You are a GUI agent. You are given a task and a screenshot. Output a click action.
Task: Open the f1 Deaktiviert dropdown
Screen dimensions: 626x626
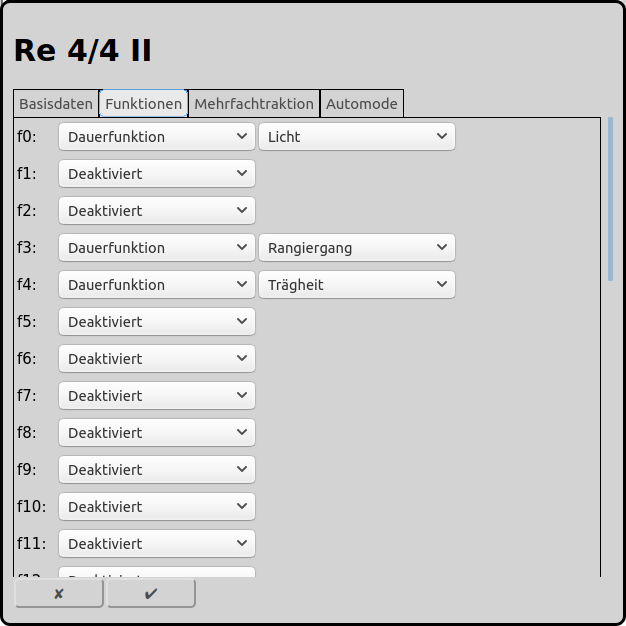click(x=157, y=174)
